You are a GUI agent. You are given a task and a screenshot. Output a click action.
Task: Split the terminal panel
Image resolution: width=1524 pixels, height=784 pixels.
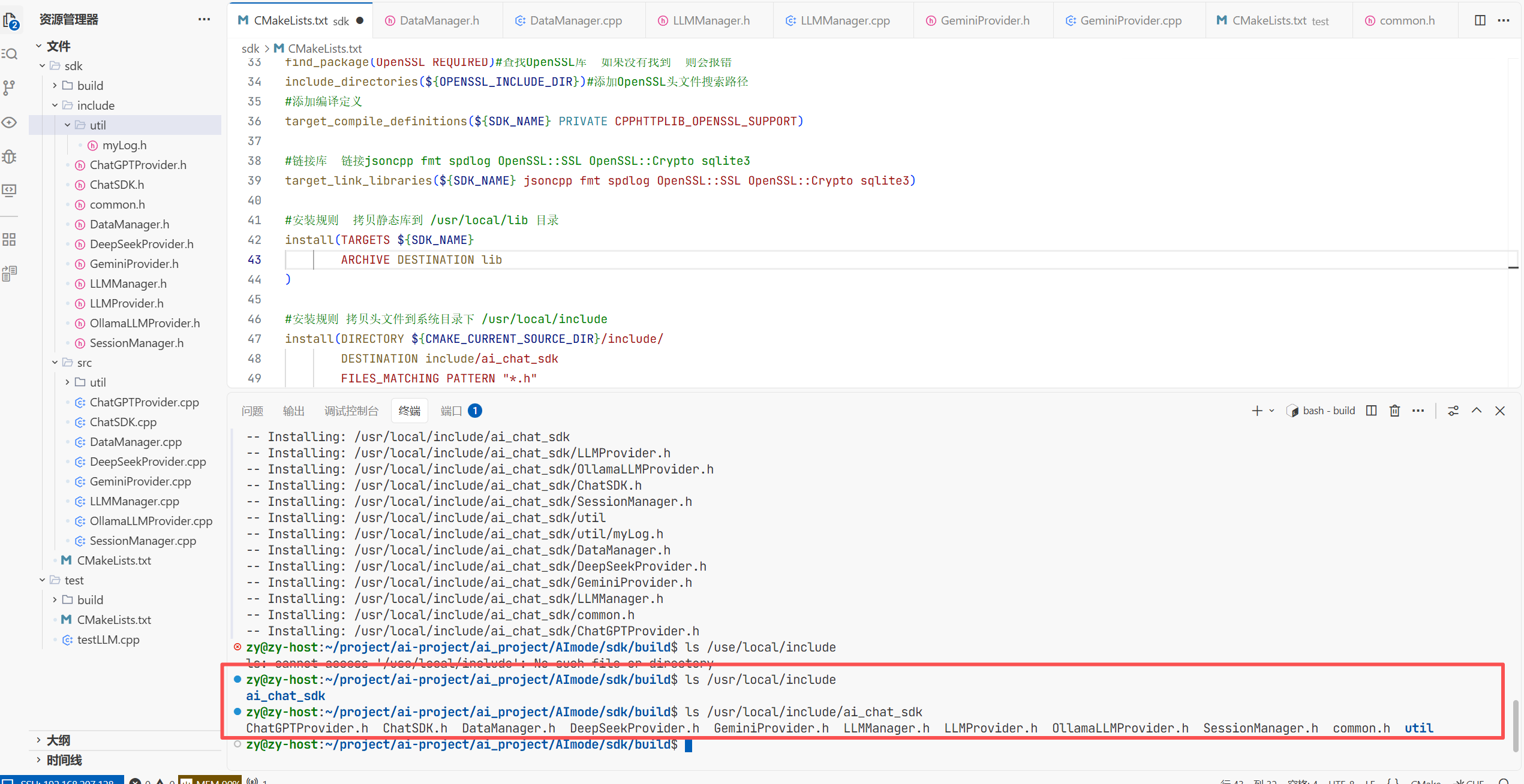(x=1371, y=411)
